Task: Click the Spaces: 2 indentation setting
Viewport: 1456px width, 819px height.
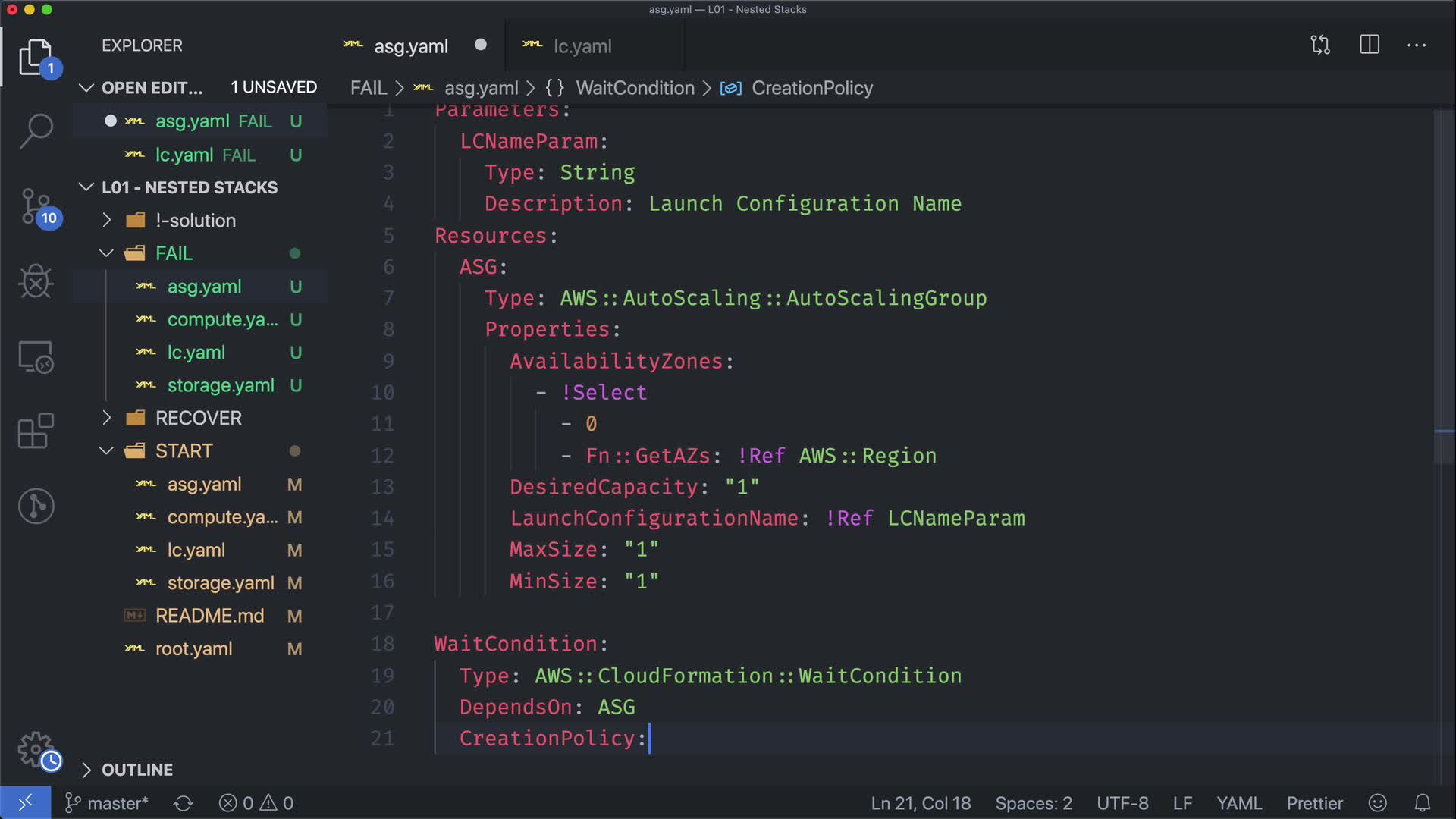Action: [x=1033, y=803]
